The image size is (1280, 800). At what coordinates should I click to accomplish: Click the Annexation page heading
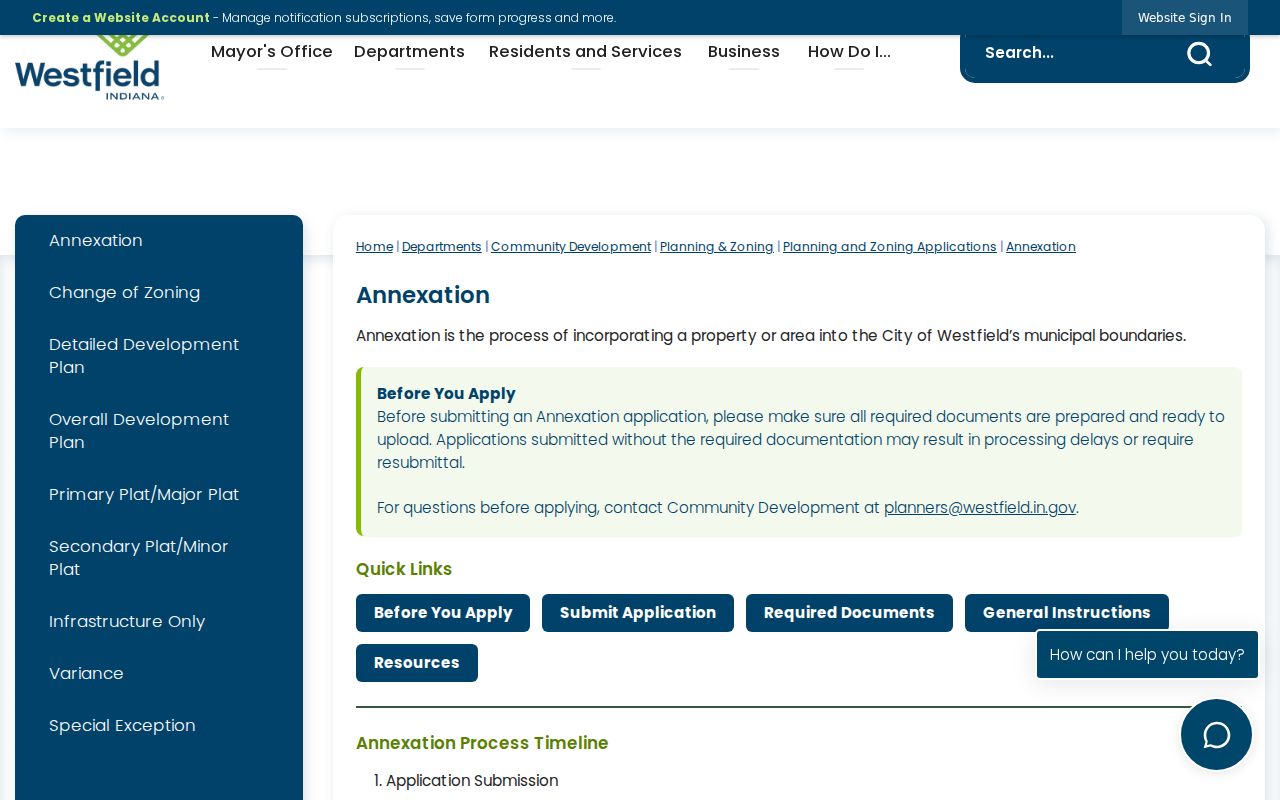tap(423, 295)
